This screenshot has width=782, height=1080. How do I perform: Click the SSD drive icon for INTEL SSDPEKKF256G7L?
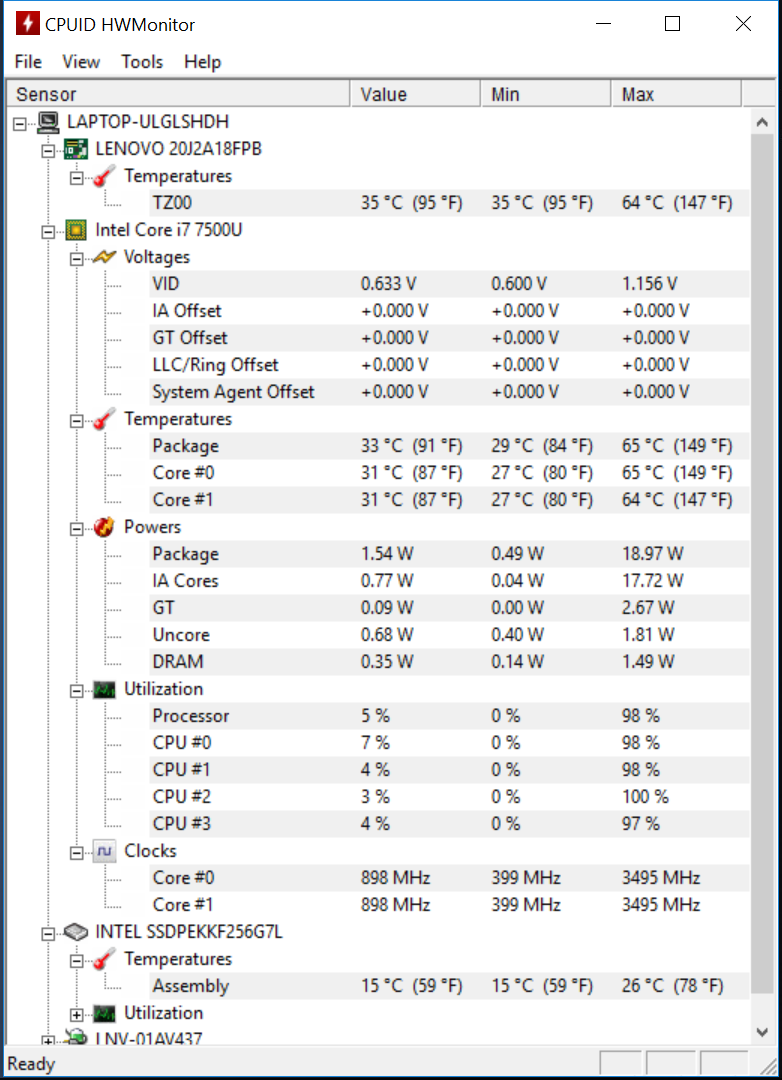tap(76, 932)
